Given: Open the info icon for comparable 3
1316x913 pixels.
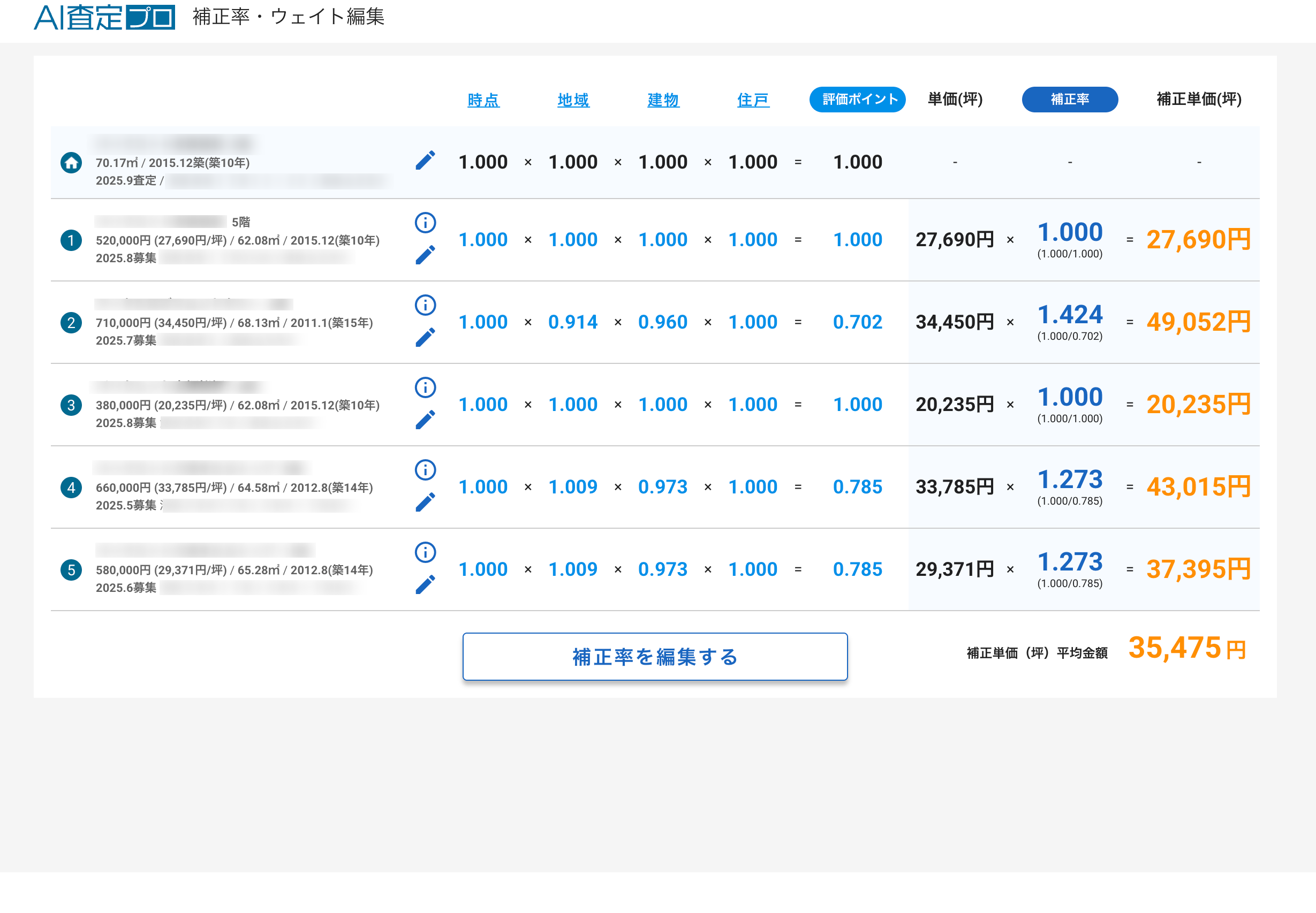Looking at the screenshot, I should coord(425,387).
